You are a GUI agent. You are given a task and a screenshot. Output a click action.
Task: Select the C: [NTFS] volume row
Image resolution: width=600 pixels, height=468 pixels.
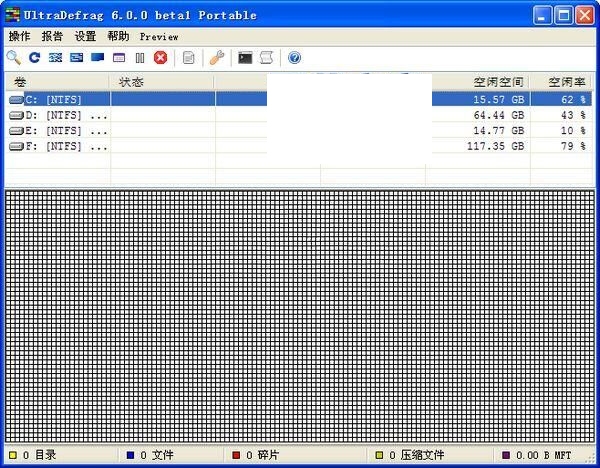click(299, 99)
